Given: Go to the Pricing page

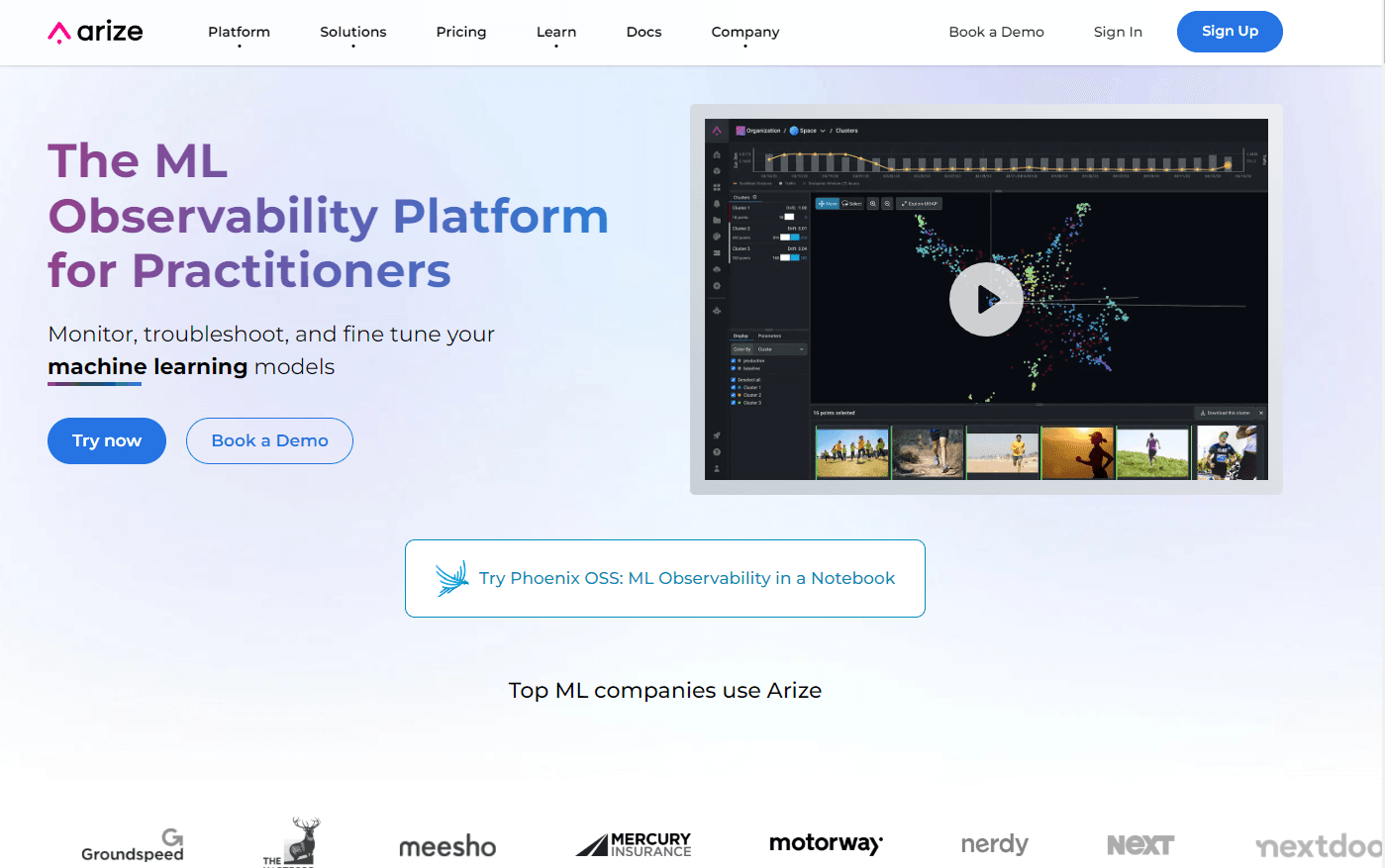Looking at the screenshot, I should pos(461,32).
